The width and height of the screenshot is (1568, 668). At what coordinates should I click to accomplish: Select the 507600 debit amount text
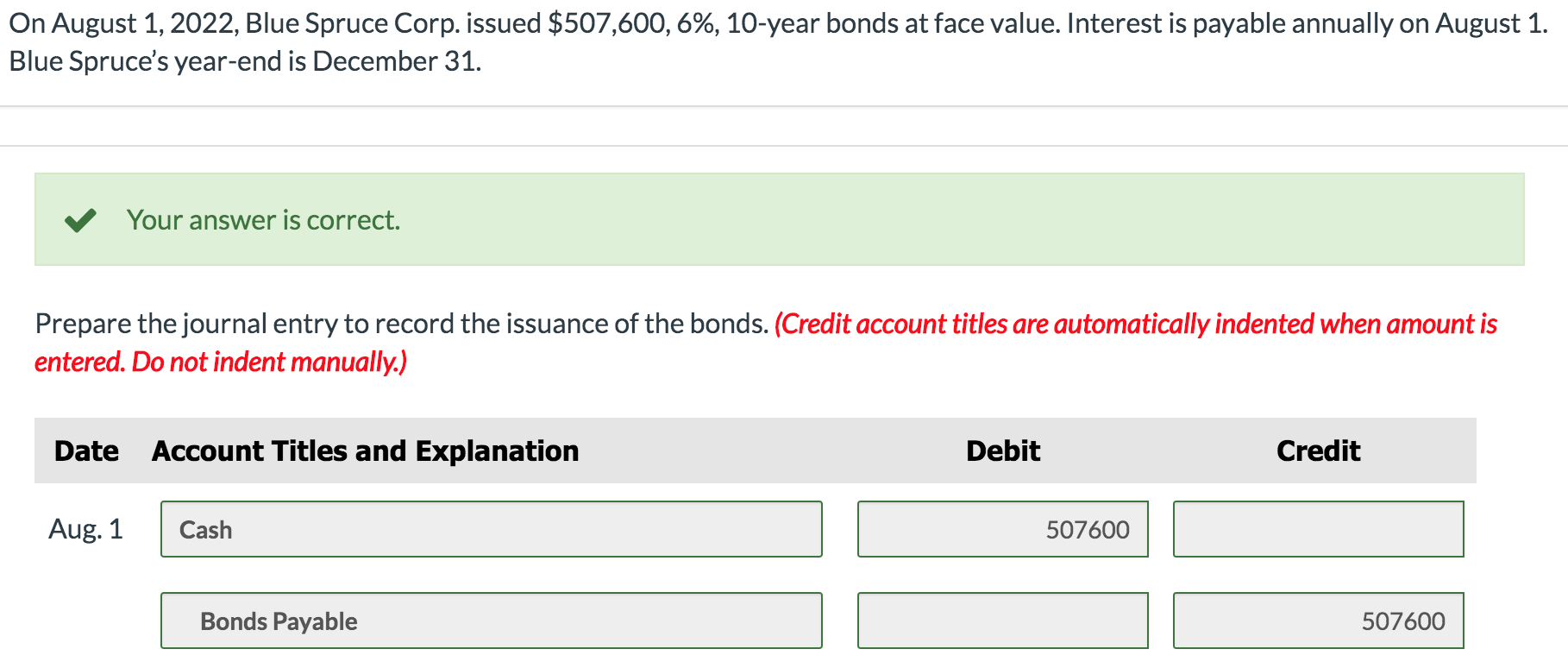[1088, 529]
